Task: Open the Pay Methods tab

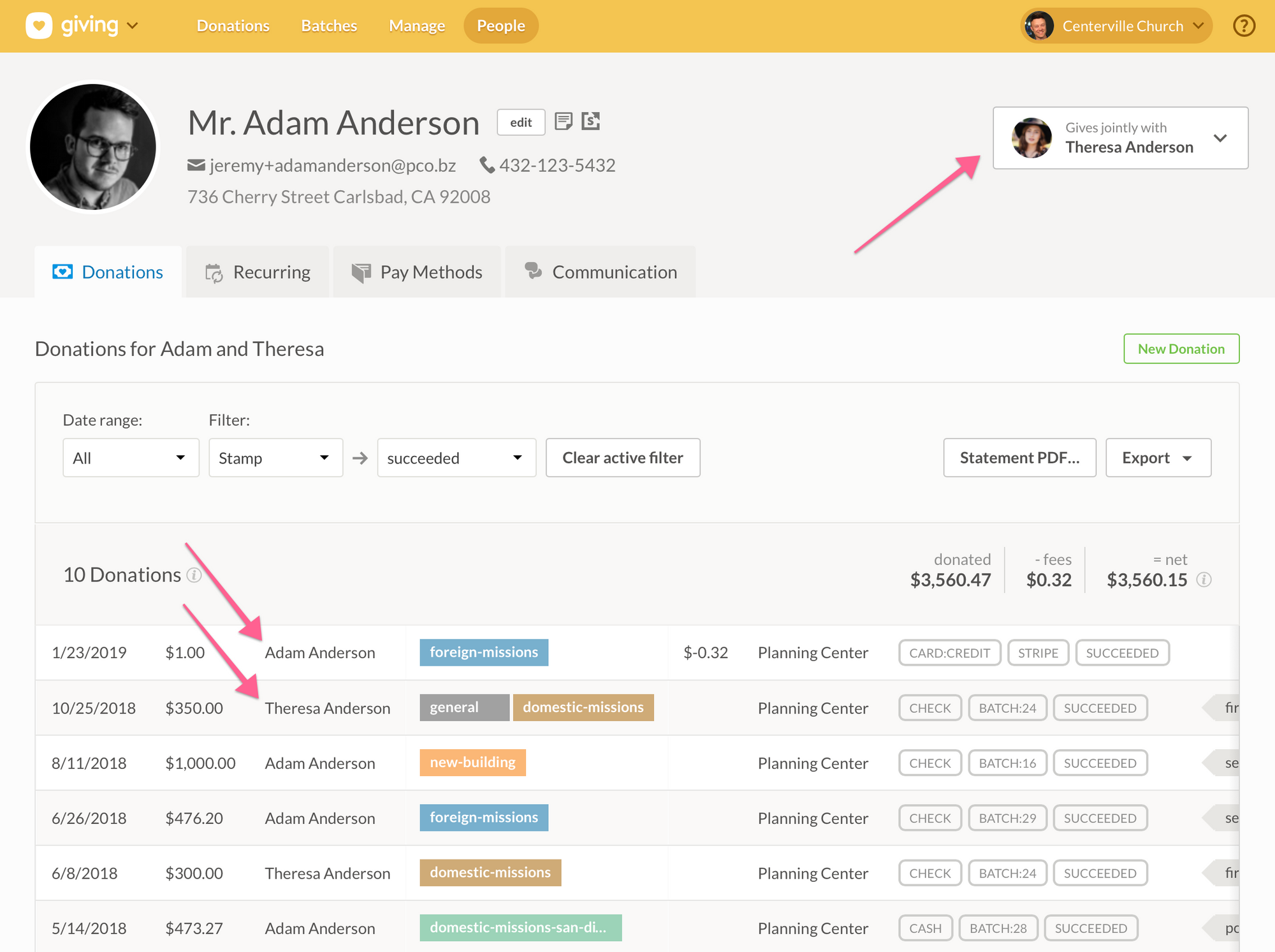Action: click(417, 272)
